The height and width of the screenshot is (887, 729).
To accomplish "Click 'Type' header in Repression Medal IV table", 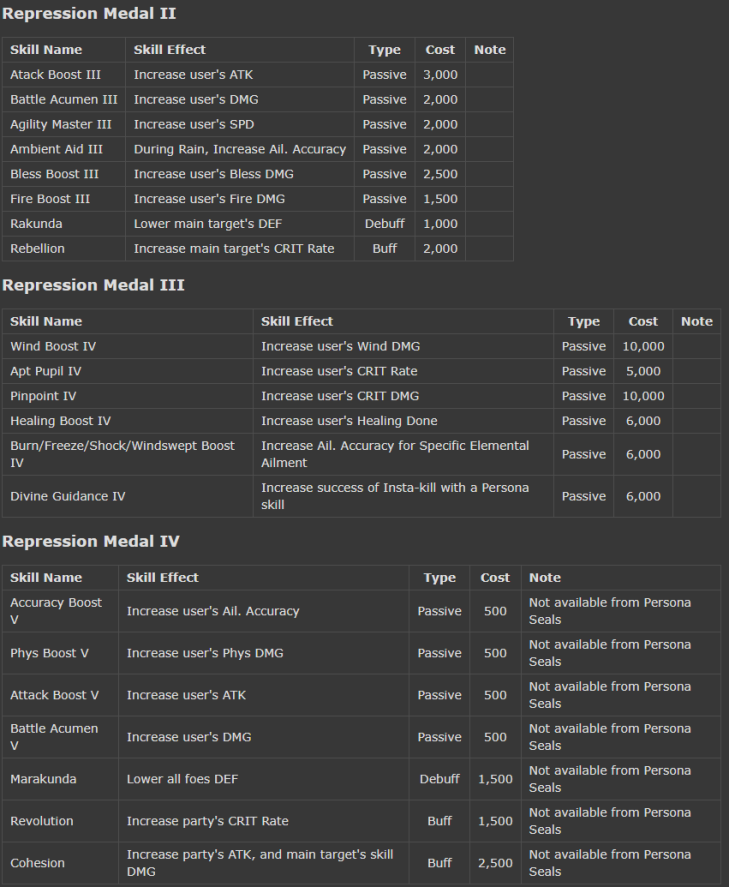I will coord(439,578).
